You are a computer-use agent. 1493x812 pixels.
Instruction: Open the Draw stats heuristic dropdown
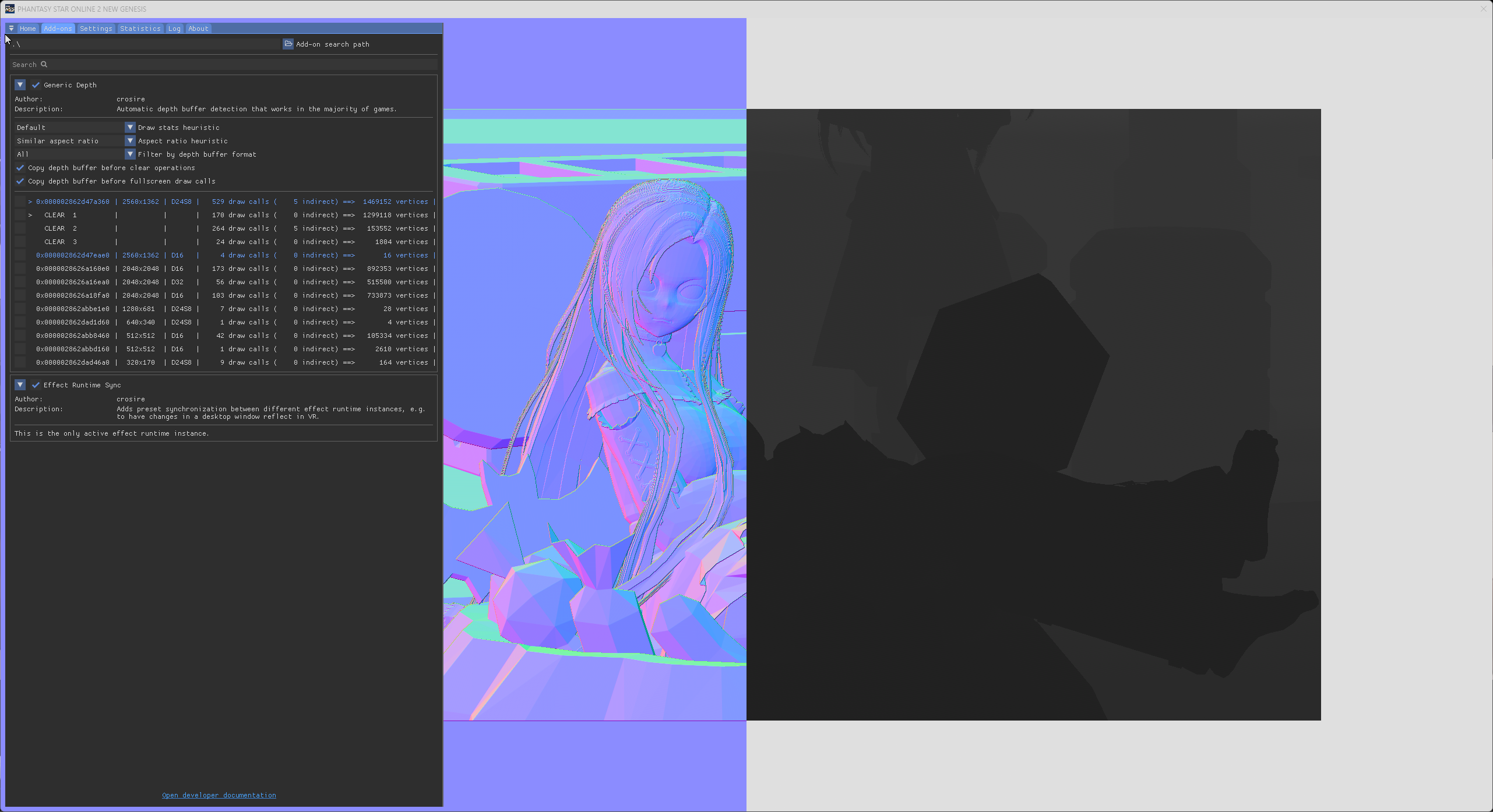pyautogui.click(x=130, y=128)
